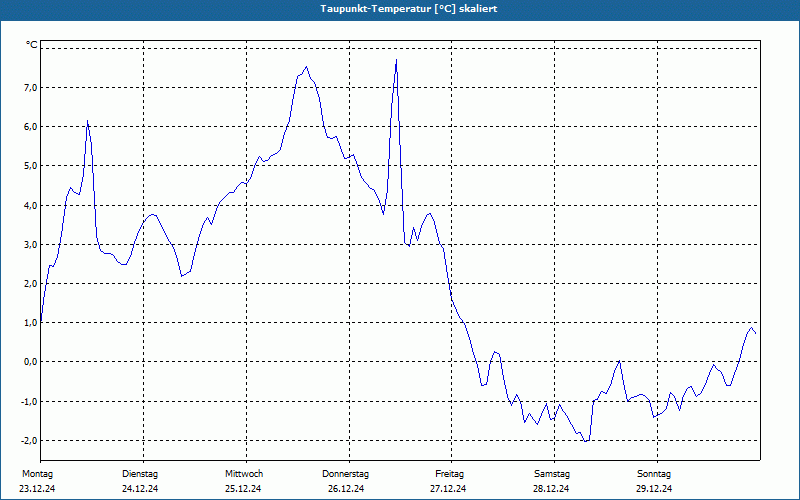Click the 5,0 y-axis label

(31, 166)
